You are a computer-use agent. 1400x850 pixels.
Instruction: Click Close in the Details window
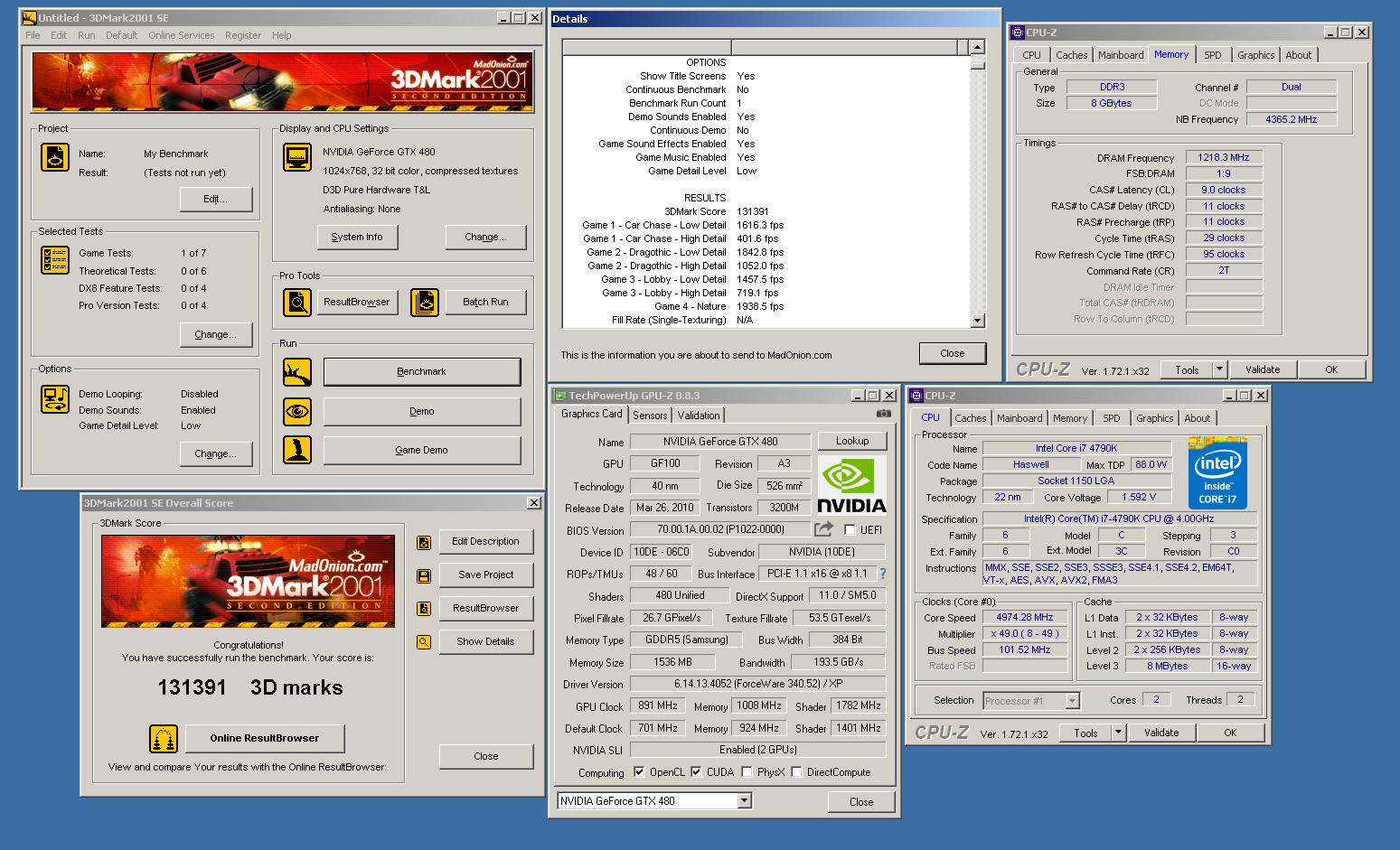pyautogui.click(x=953, y=353)
